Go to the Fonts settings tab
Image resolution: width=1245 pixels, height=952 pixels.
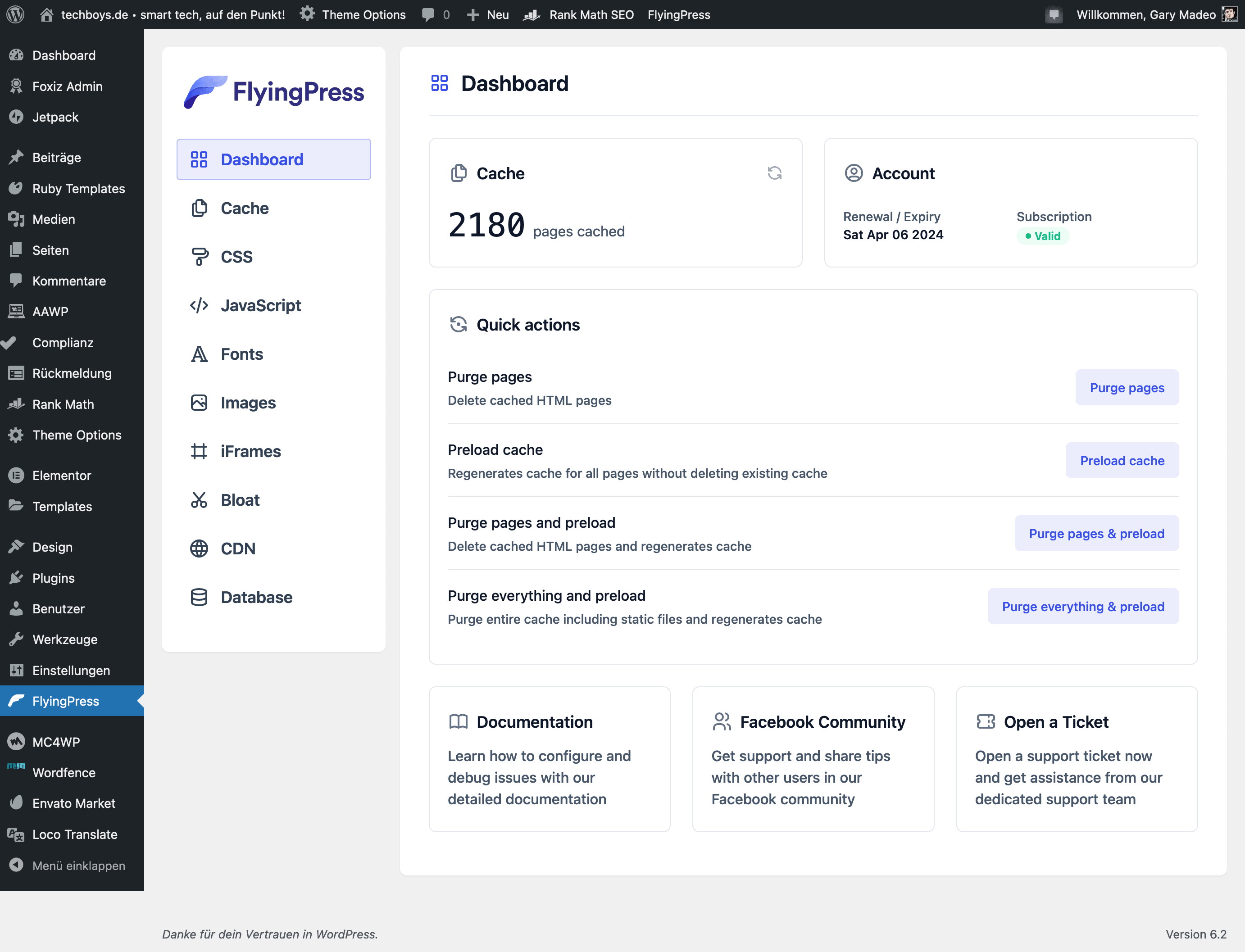point(274,354)
